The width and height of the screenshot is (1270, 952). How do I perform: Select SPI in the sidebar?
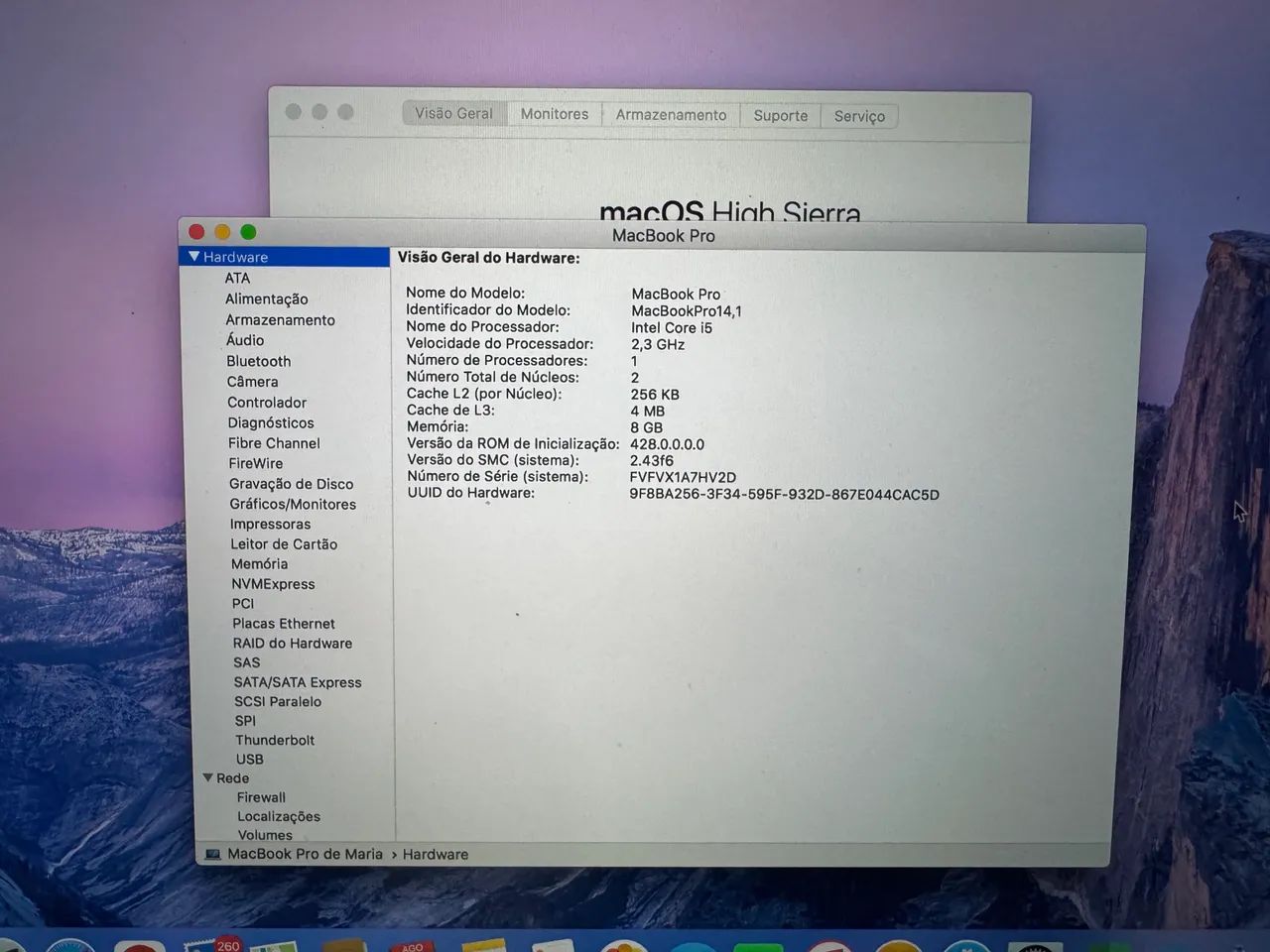pos(245,721)
